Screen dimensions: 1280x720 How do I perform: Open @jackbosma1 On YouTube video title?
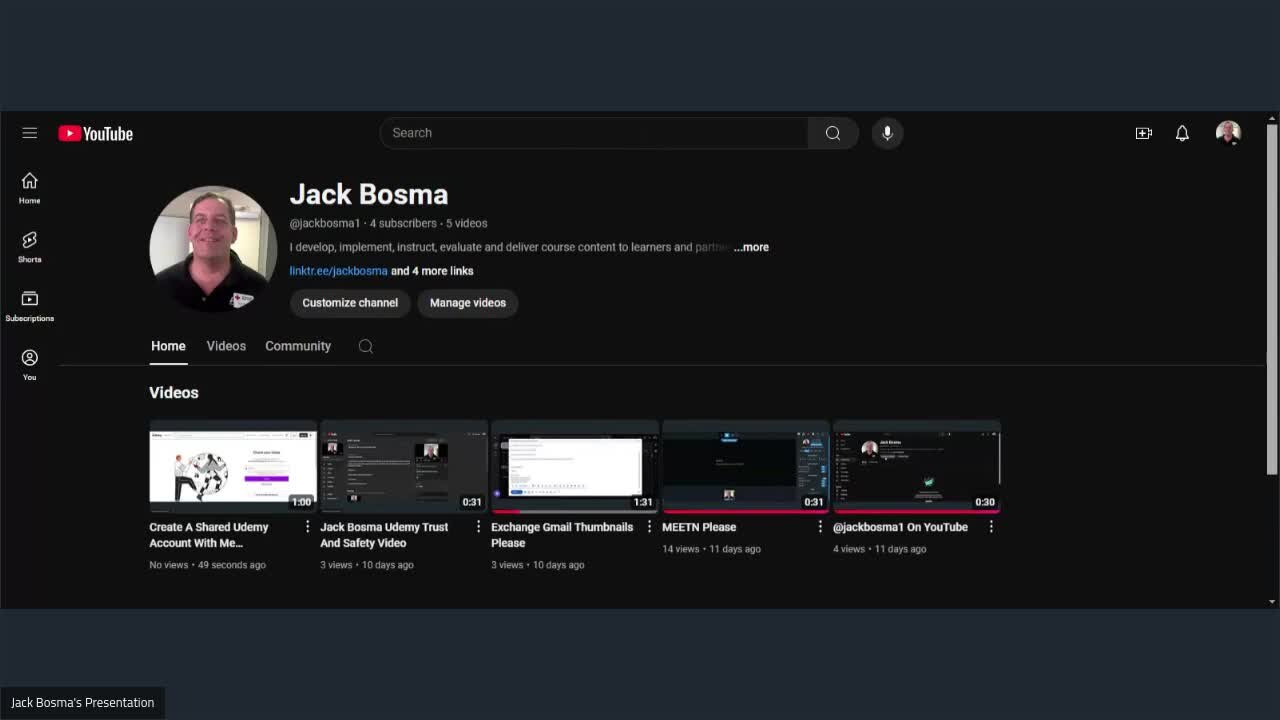point(900,527)
